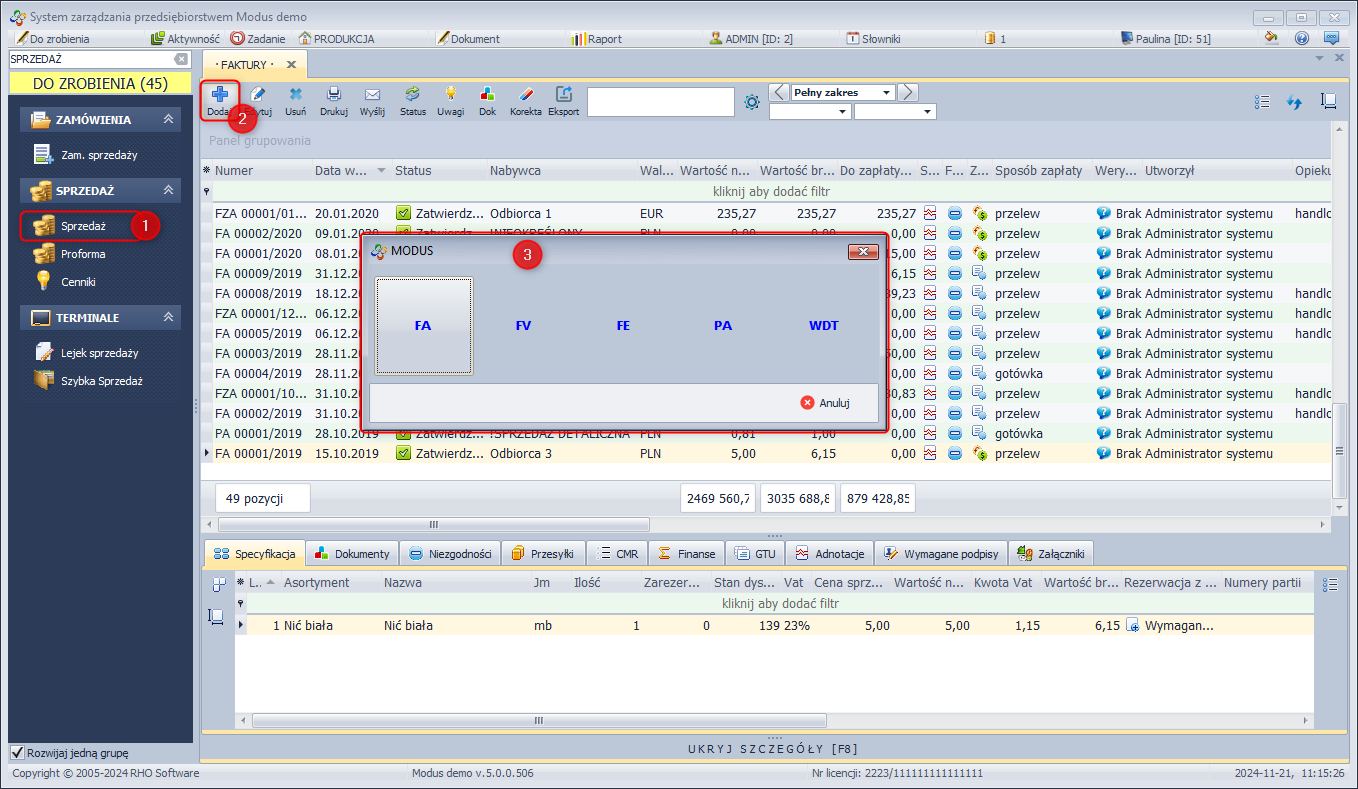Collapse the ZAMÓWIENIA sidebar group
Viewport: 1358px width, 789px height.
[x=169, y=120]
